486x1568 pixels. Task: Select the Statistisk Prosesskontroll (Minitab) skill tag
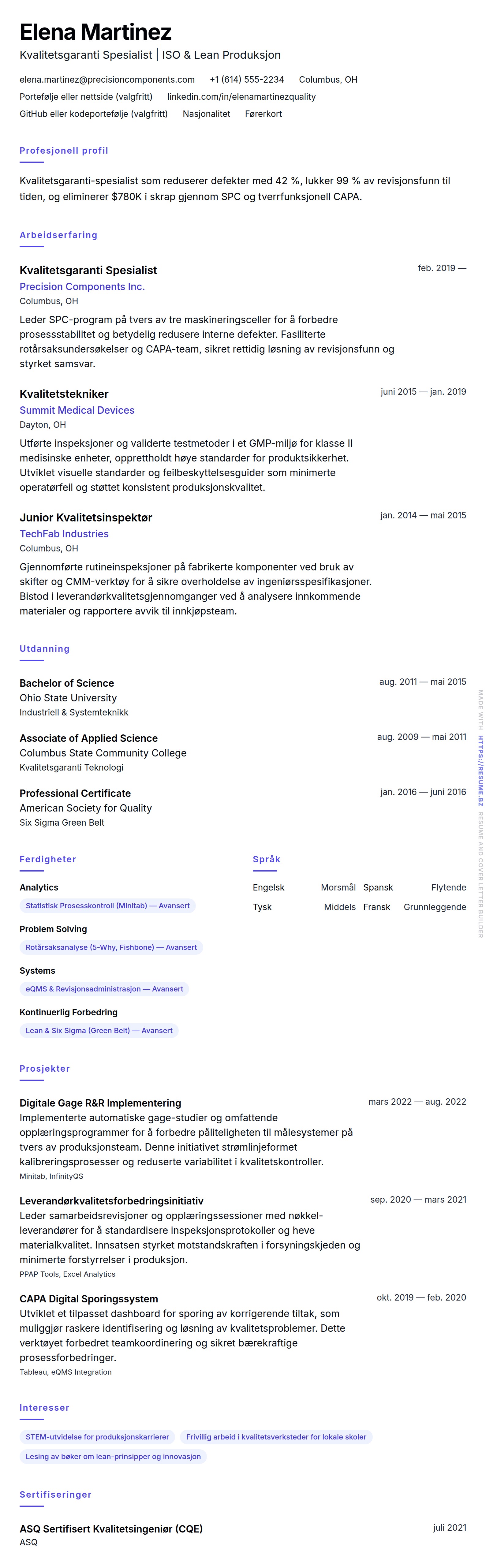pyautogui.click(x=107, y=906)
